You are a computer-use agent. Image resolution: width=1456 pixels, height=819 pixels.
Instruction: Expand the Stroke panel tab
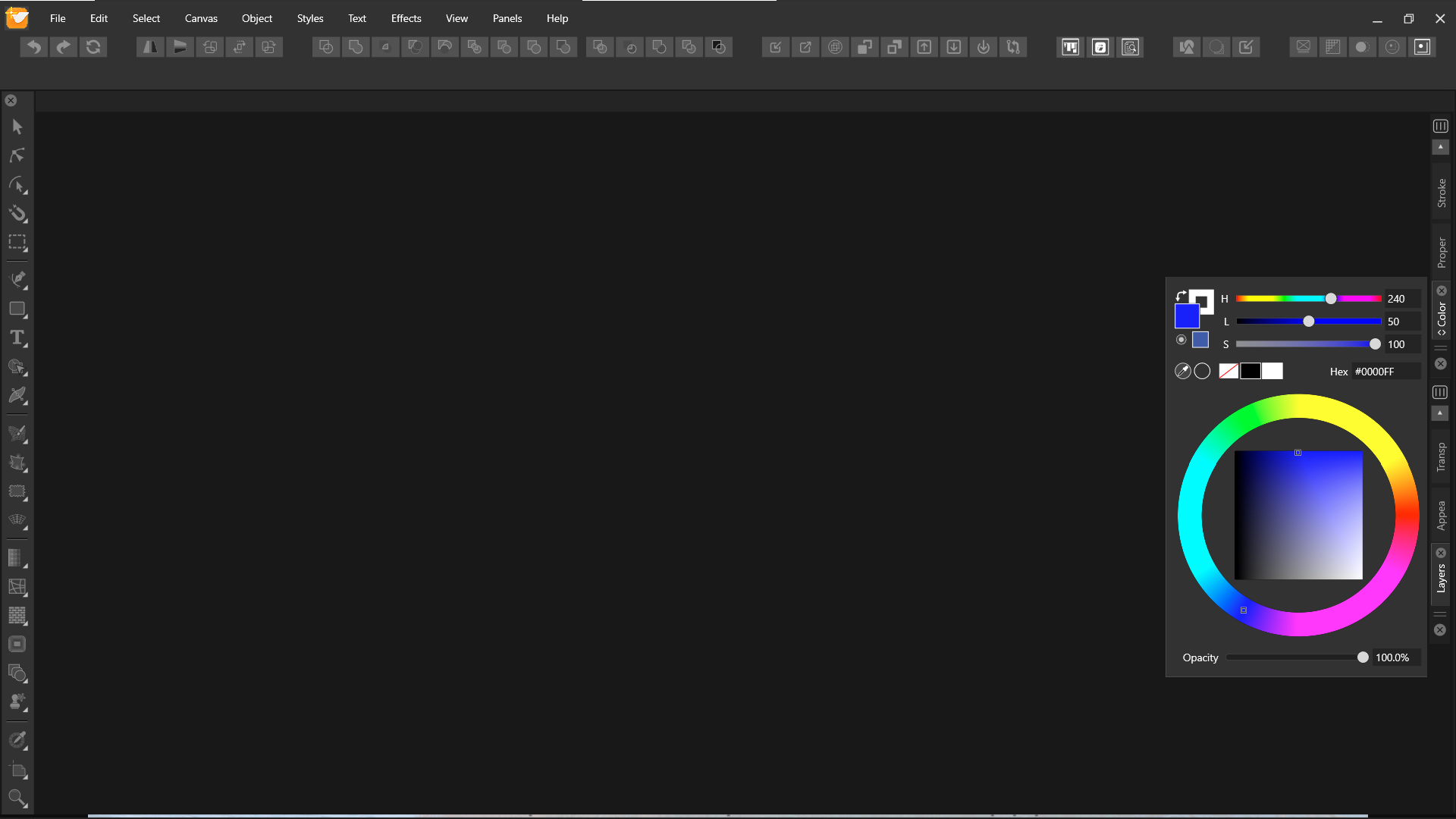(x=1442, y=193)
